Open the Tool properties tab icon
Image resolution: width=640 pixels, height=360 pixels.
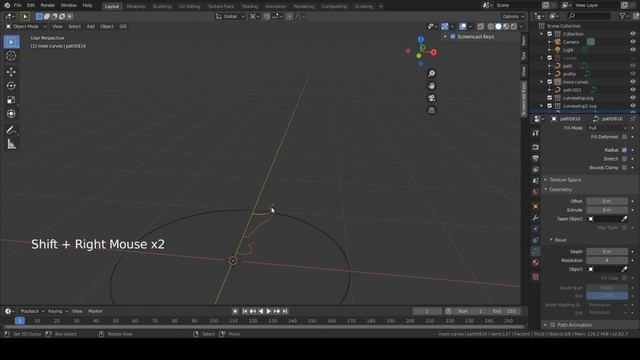[x=536, y=133]
